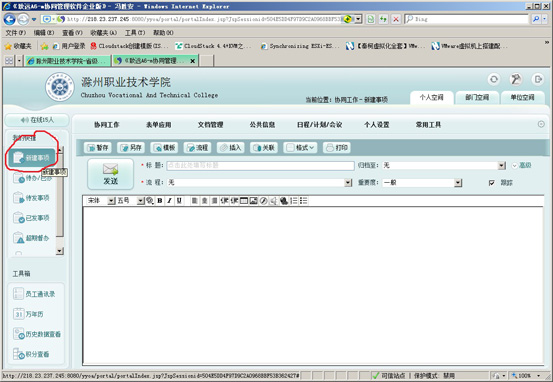Screen dimensions: 553x382
Task: Open the 格式 format dropdown
Action: [x=299, y=147]
